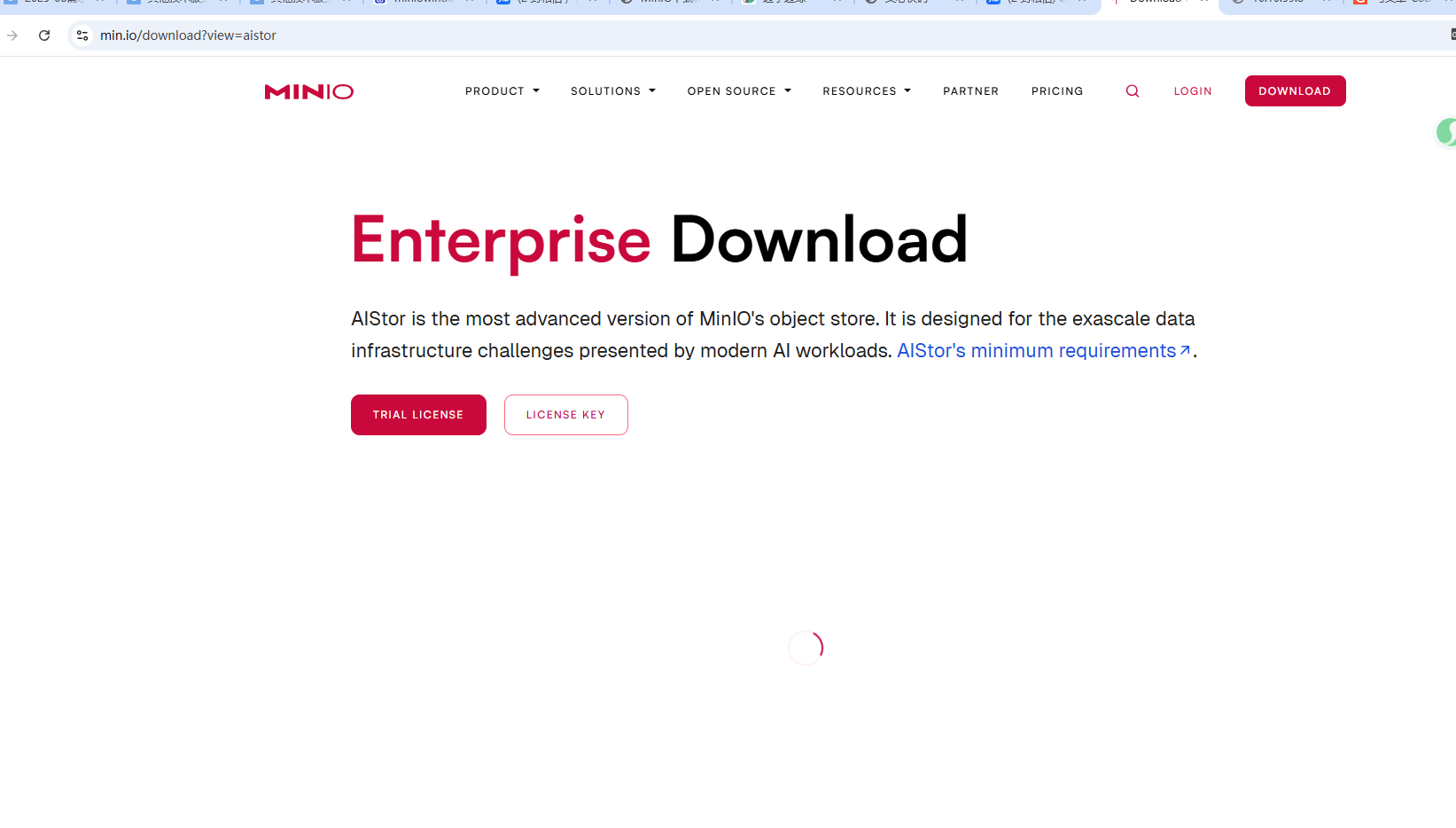Open site search with magnifier icon

[x=1133, y=91]
